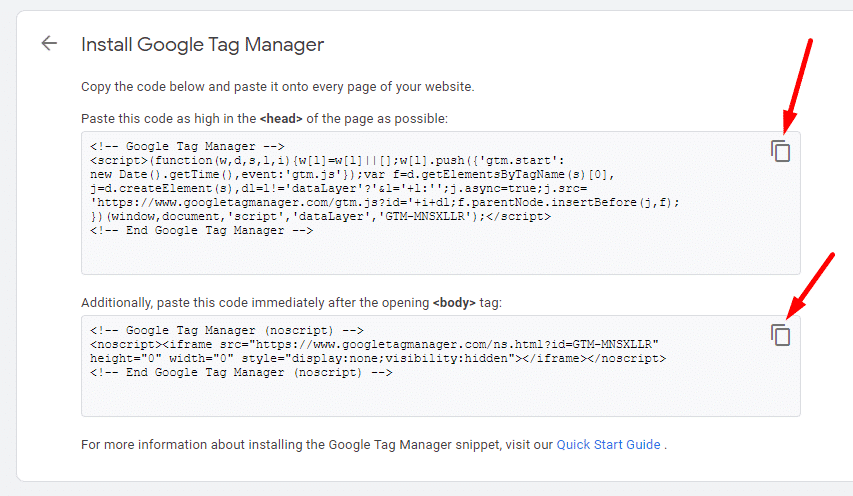
Task: Copy the head script snippet using its copy icon
Action: click(x=780, y=151)
